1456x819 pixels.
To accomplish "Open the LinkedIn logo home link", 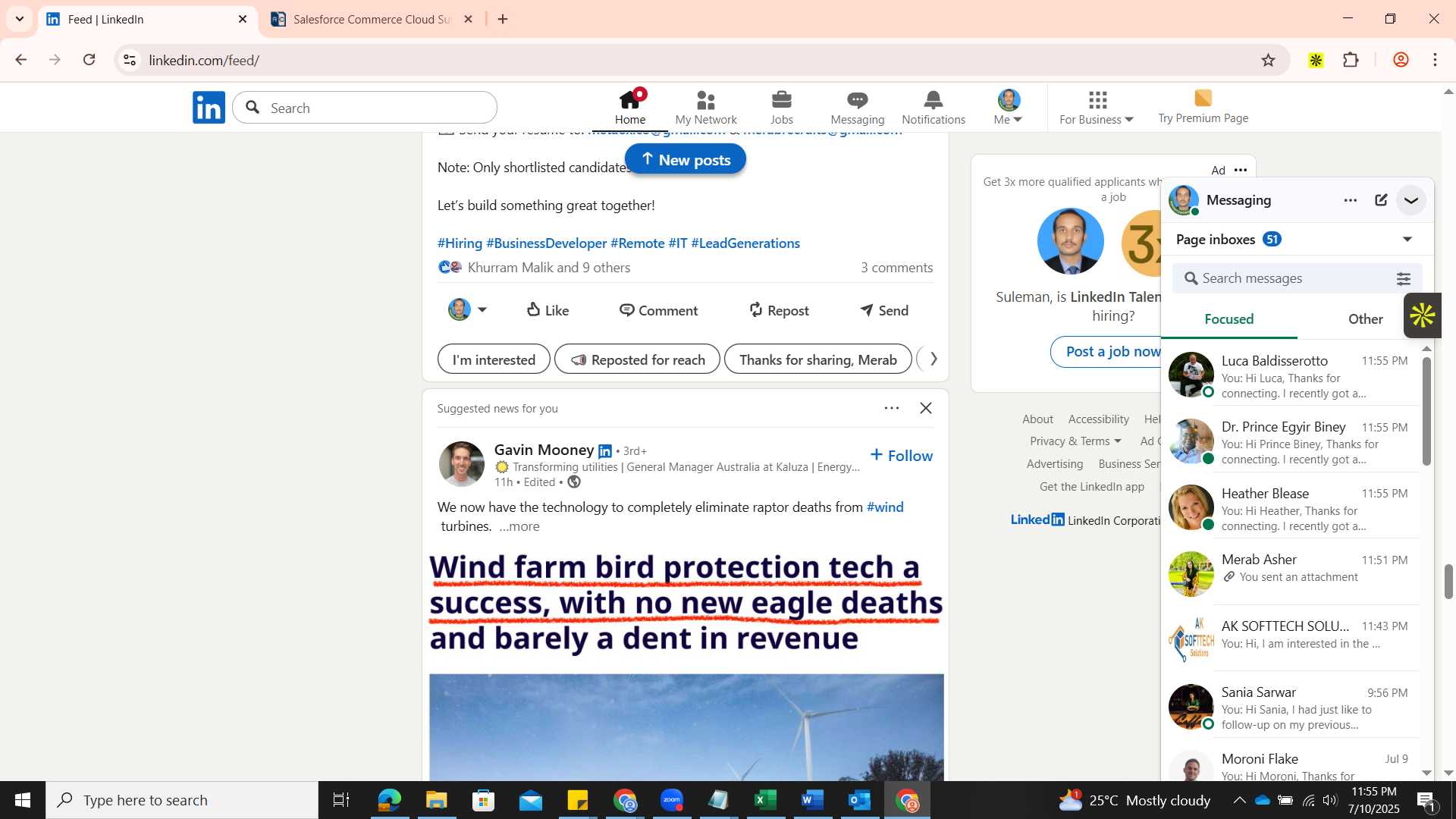I will pyautogui.click(x=209, y=108).
